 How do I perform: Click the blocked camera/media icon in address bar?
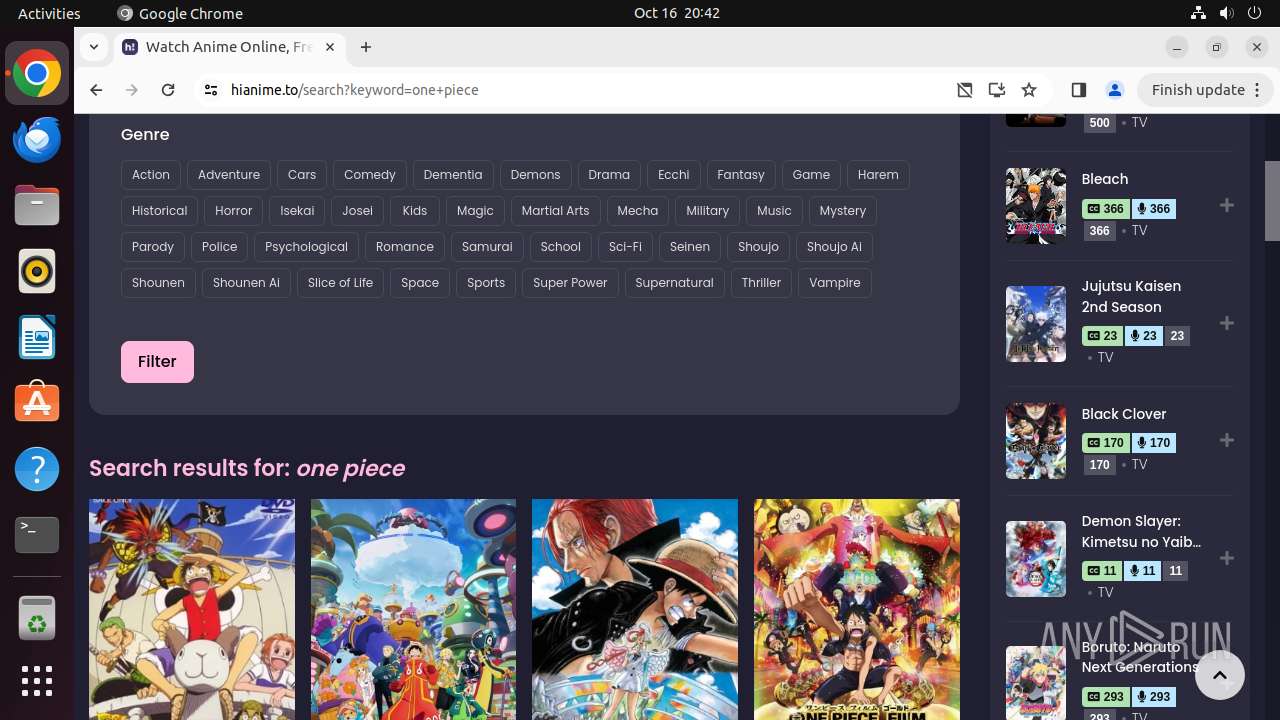click(x=964, y=90)
